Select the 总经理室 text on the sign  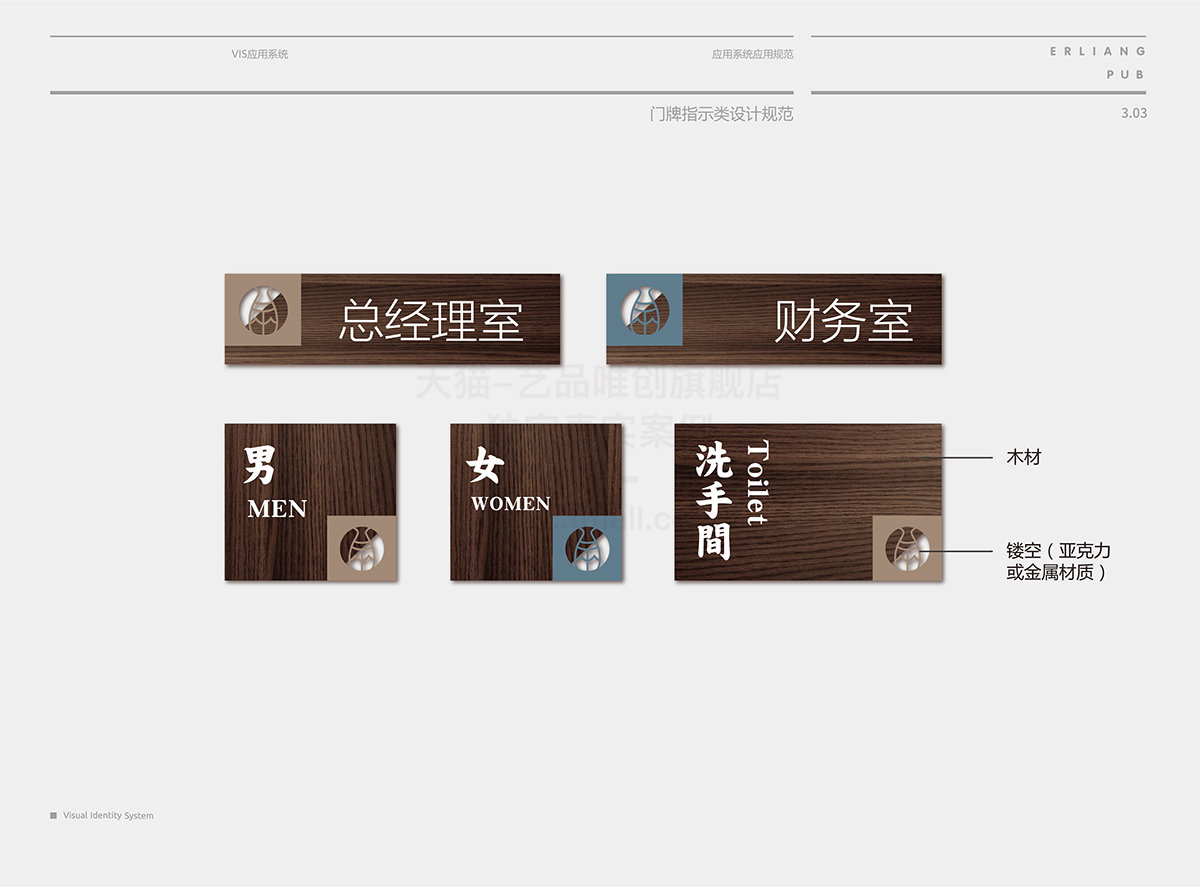click(431, 320)
